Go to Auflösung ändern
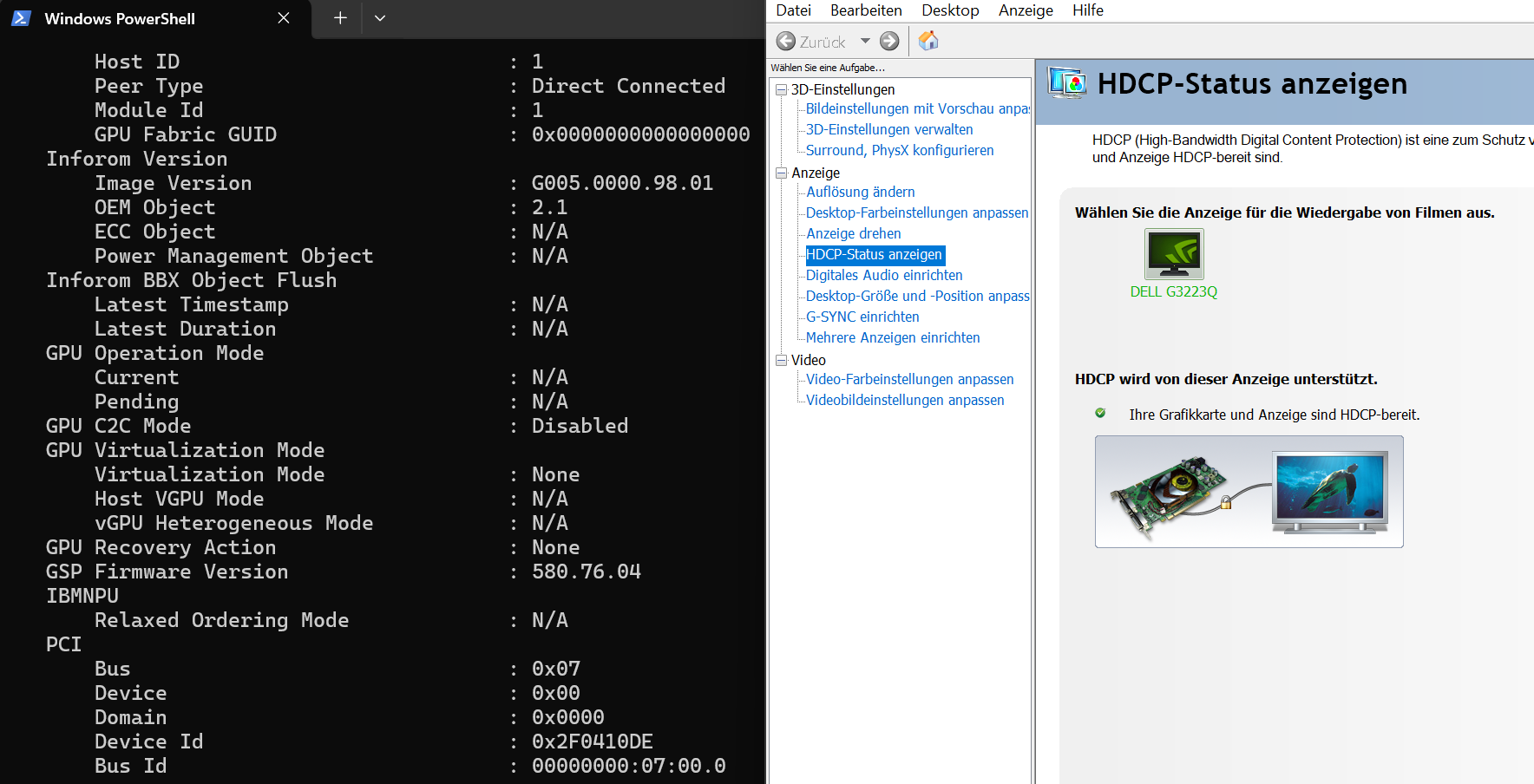Viewport: 1534px width, 784px height. (860, 192)
